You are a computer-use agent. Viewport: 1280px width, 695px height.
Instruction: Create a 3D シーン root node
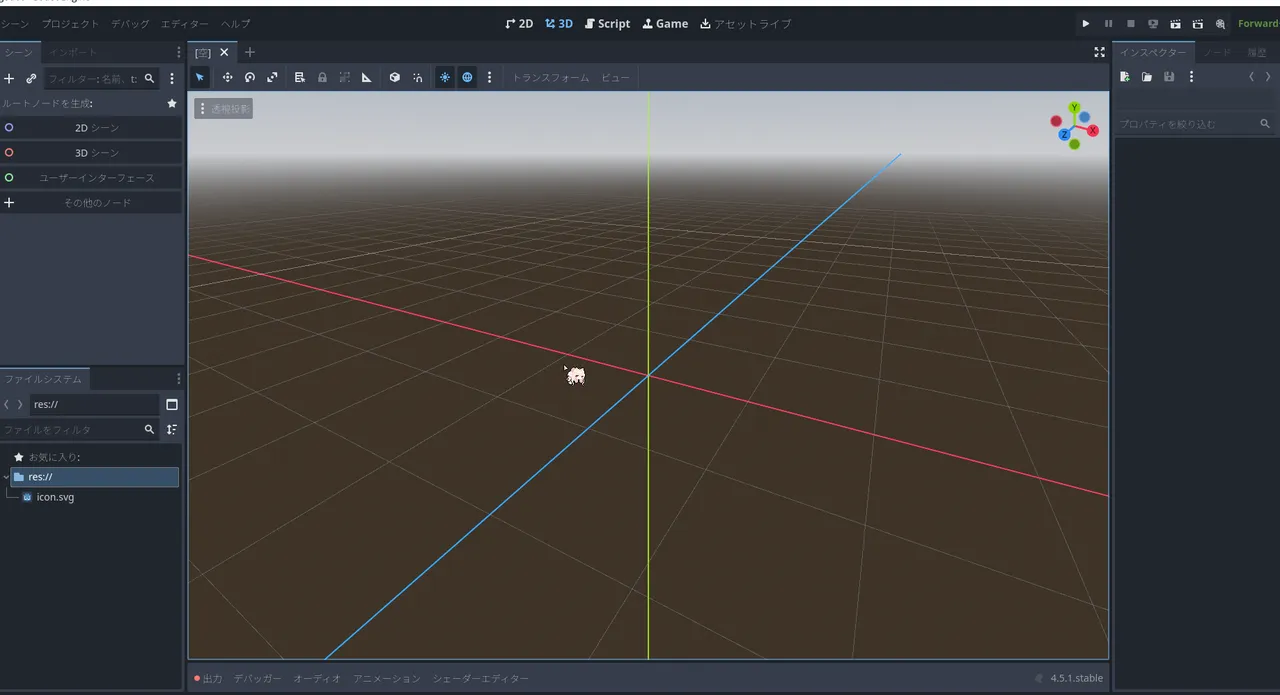[x=96, y=153]
